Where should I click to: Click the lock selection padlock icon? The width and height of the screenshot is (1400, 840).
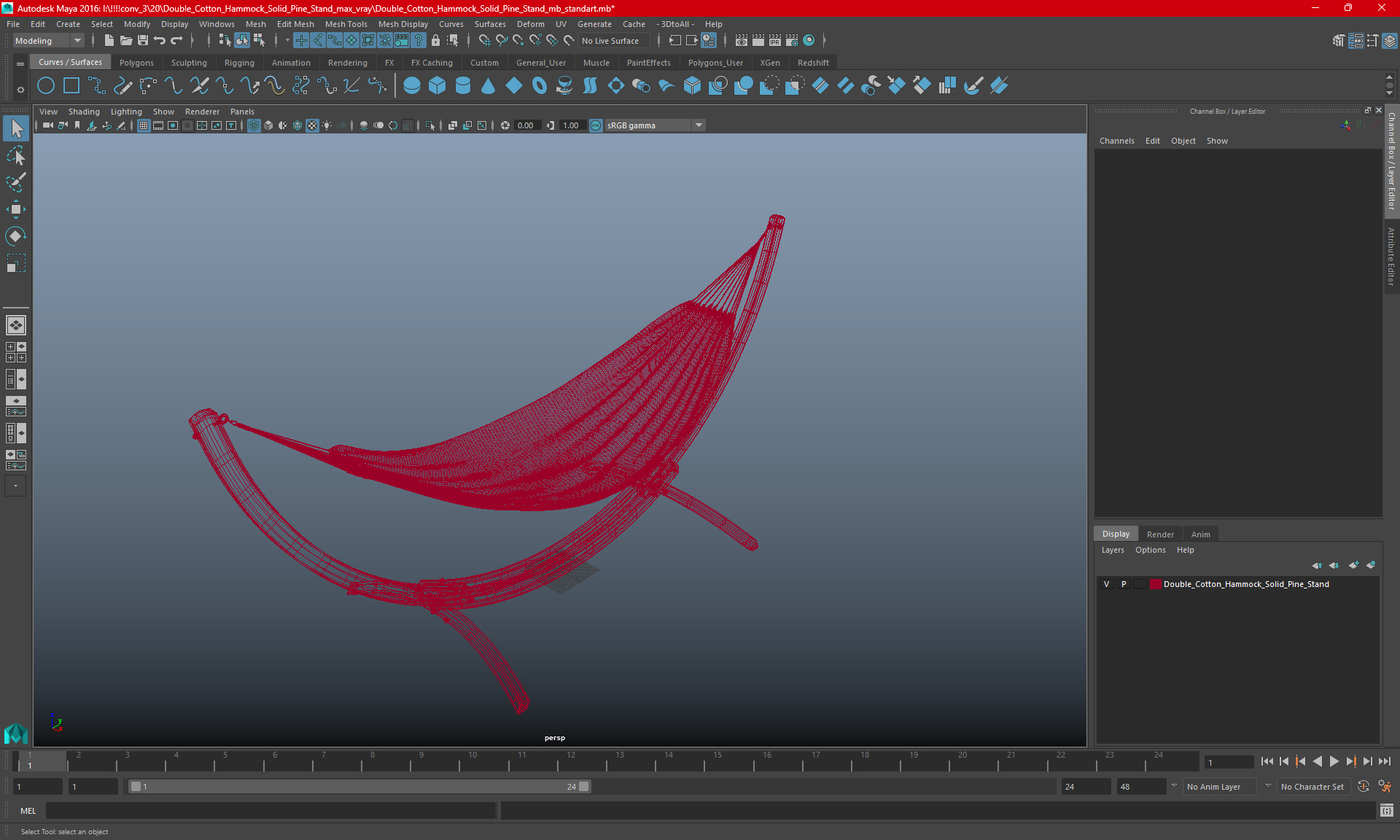[x=435, y=41]
